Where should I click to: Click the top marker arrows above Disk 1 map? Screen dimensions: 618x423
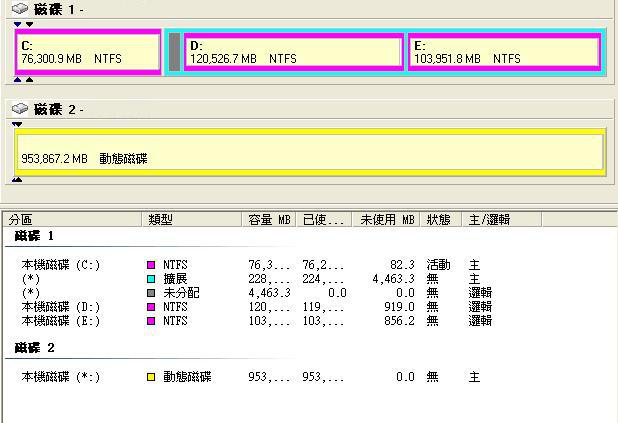pyautogui.click(x=23, y=24)
